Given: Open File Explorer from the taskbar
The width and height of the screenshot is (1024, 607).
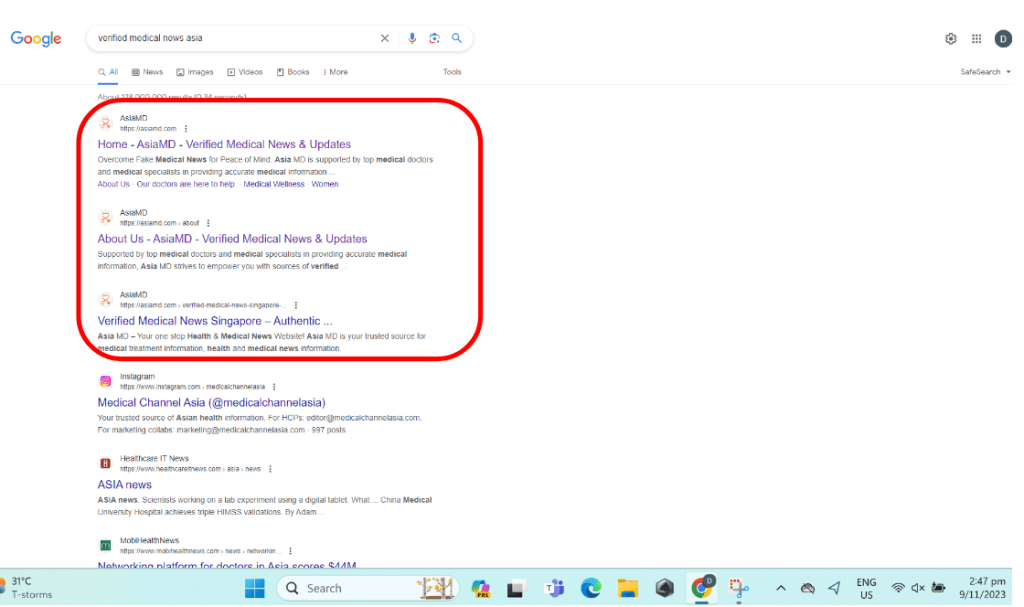Looking at the screenshot, I should point(627,588).
